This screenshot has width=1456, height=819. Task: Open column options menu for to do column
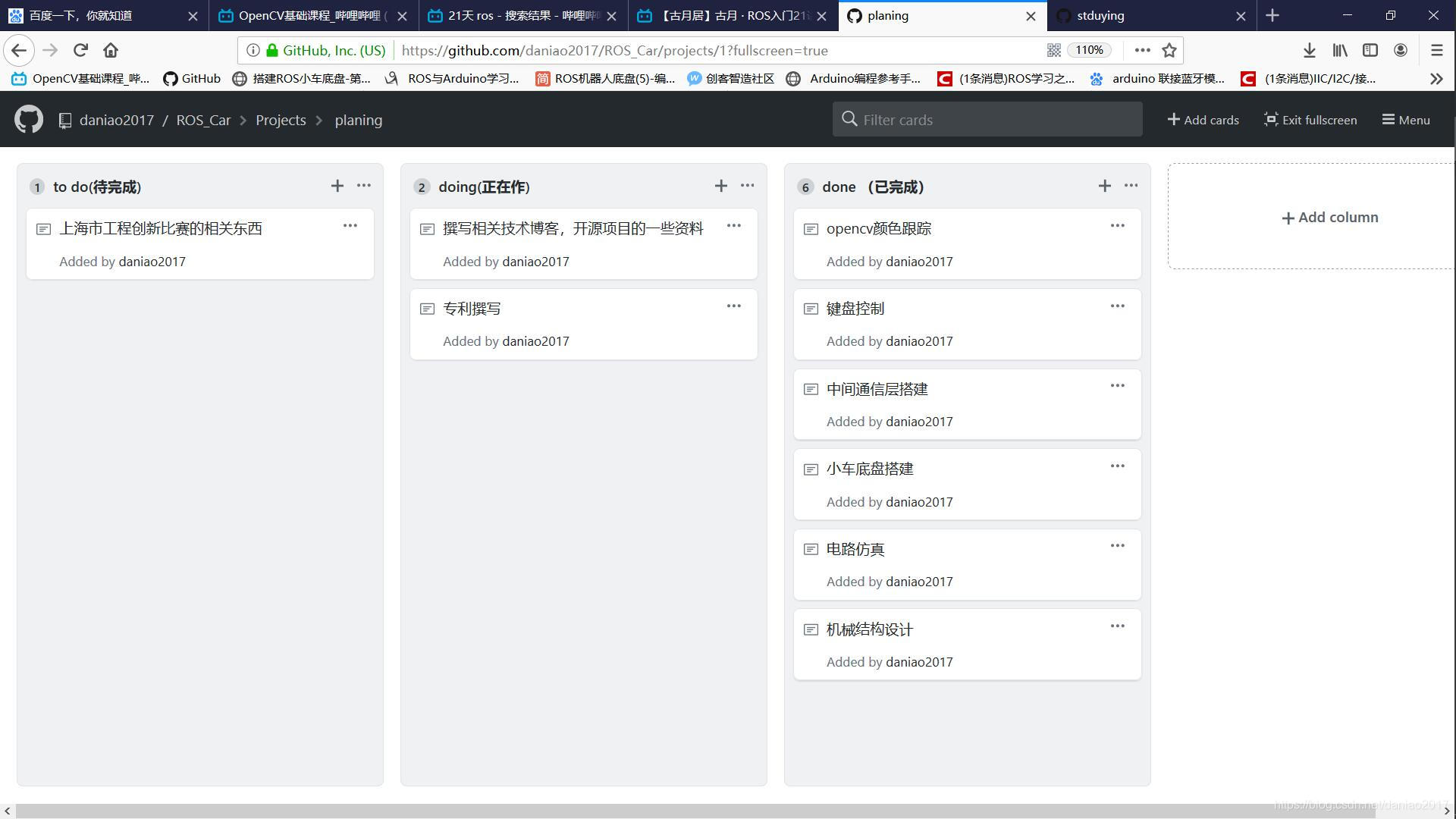364,185
